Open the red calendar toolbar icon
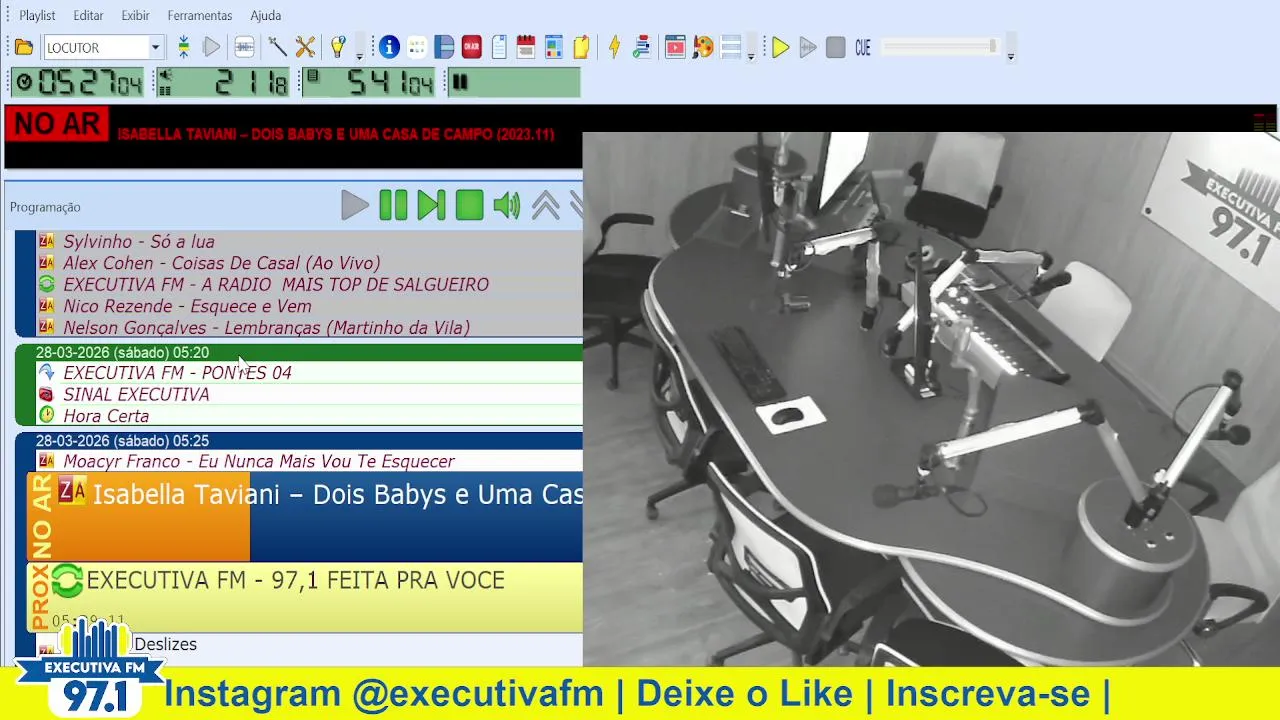 tap(526, 47)
